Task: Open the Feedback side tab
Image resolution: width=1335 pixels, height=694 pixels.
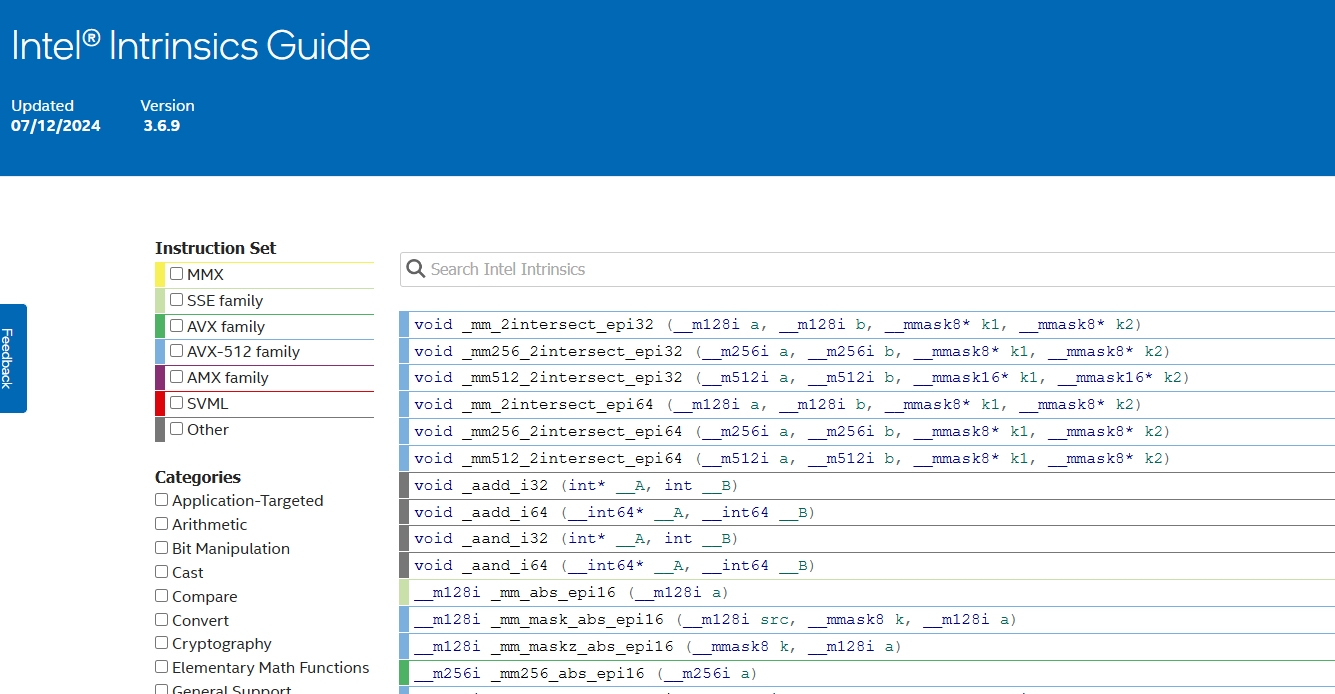Action: click(13, 358)
